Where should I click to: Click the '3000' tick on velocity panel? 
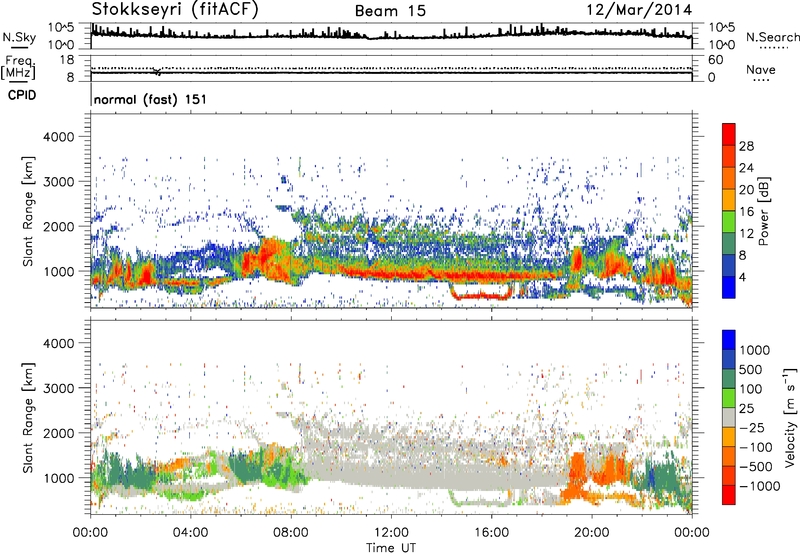pyautogui.click(x=58, y=388)
